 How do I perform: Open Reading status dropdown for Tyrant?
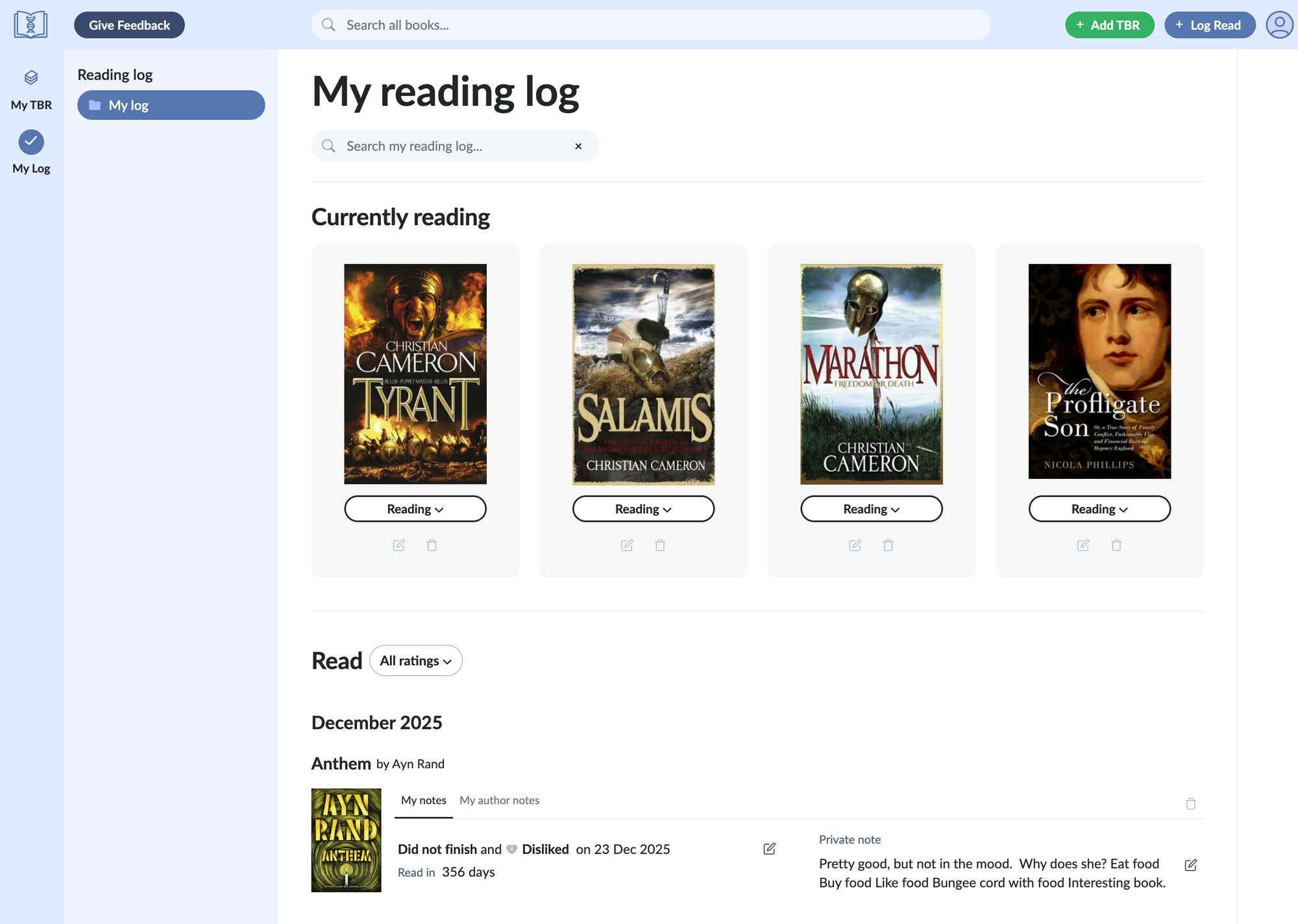click(415, 509)
